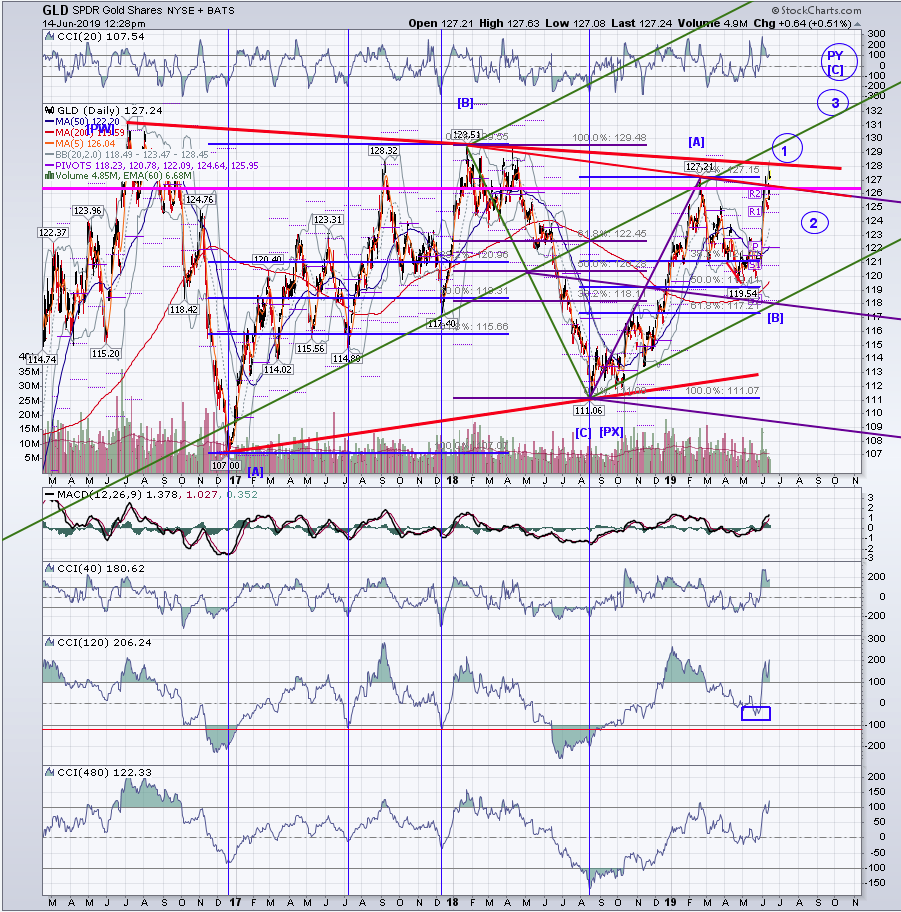Click the purple line marker beside PIVOTS
This screenshot has width=901, height=912.
(49, 165)
